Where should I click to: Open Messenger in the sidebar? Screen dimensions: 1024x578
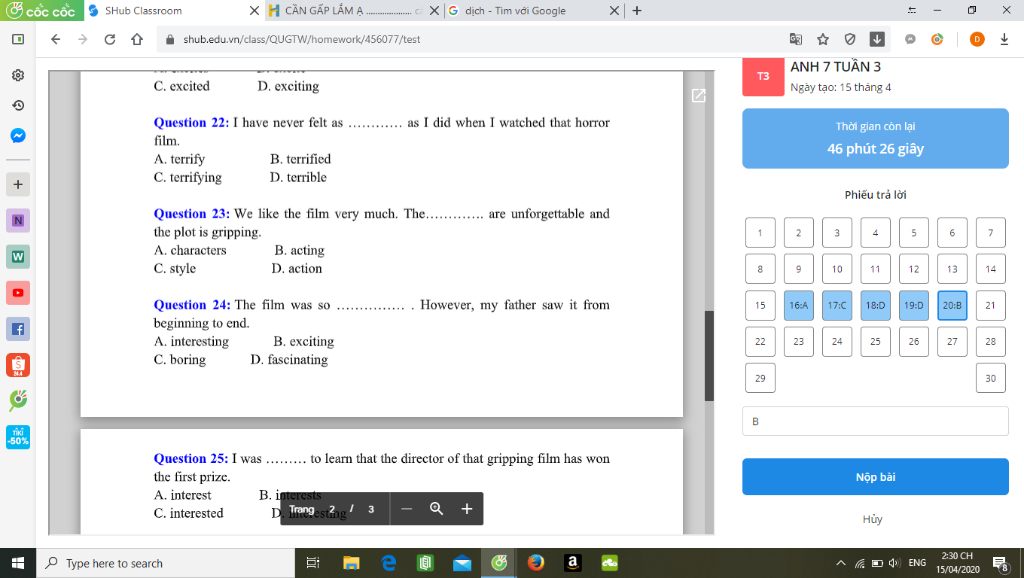tap(18, 136)
